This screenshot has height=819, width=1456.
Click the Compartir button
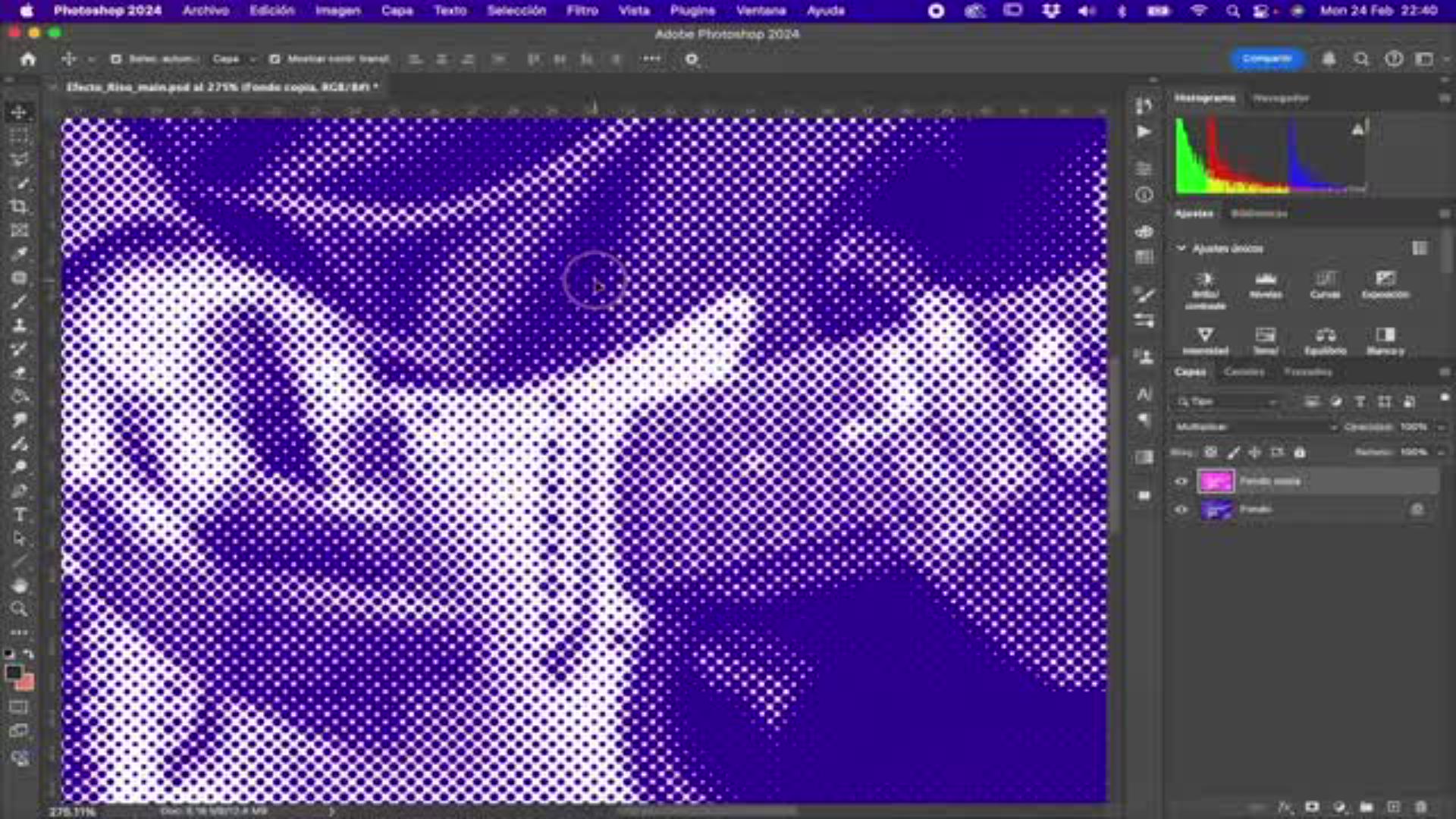pos(1266,58)
